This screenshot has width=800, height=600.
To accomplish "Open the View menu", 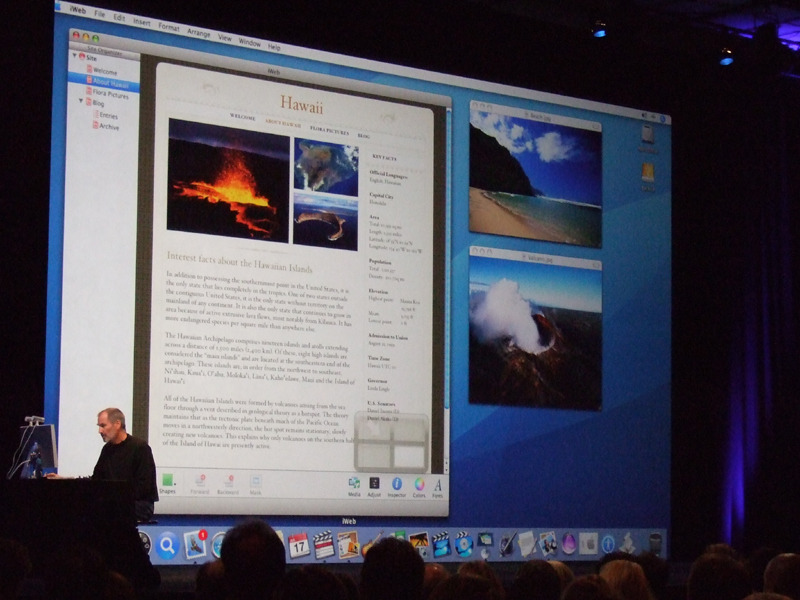I will pyautogui.click(x=224, y=37).
